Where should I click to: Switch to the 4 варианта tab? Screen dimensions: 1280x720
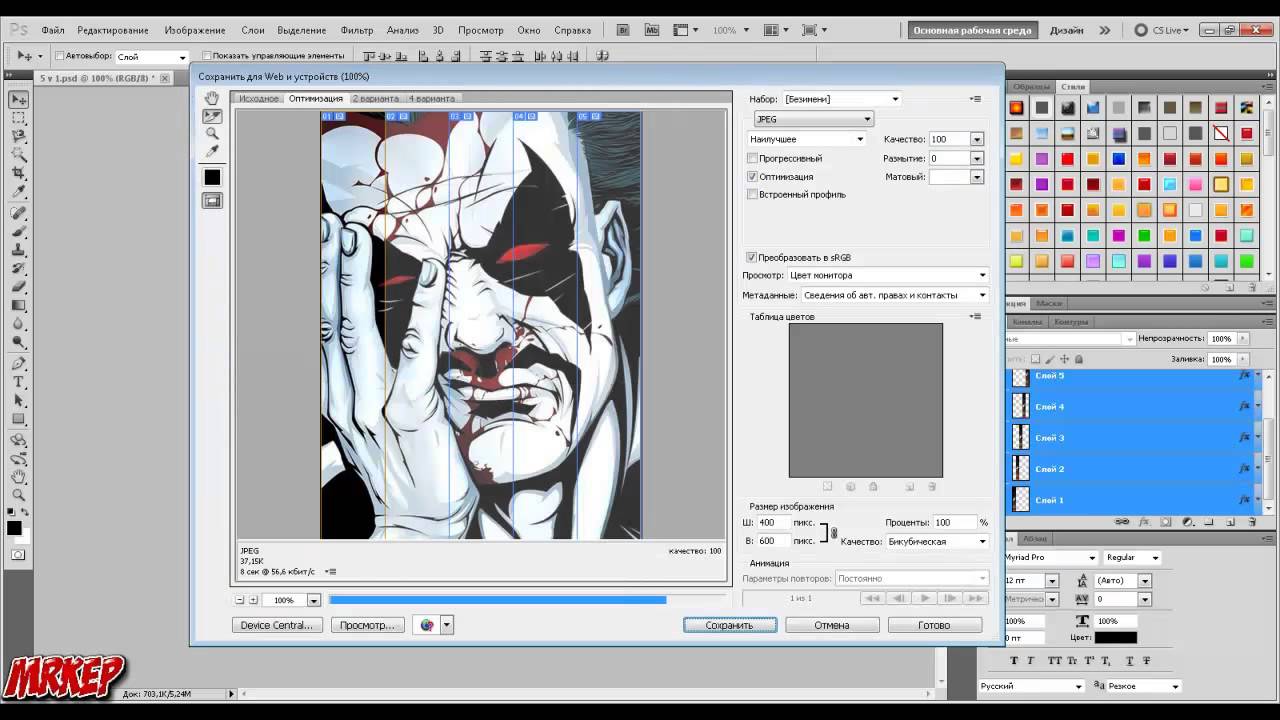click(x=431, y=99)
